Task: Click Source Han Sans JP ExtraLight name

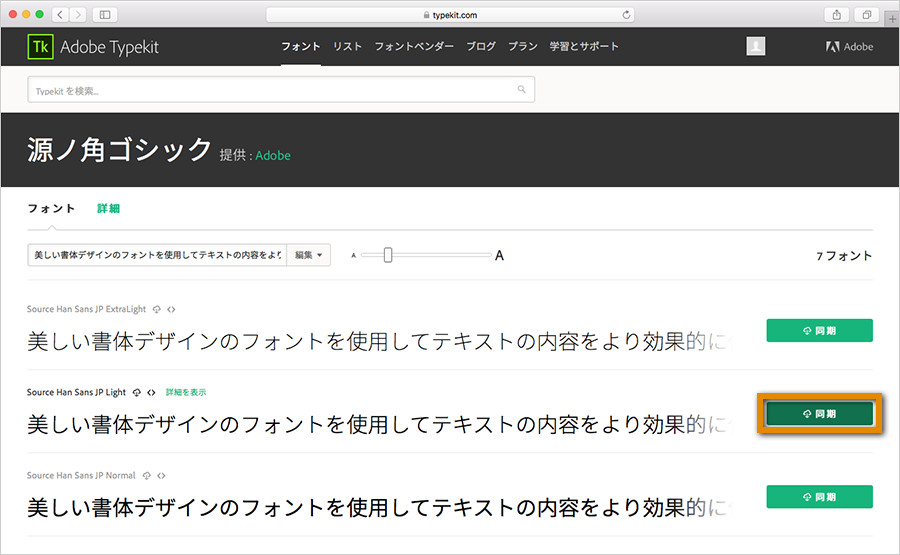Action: (x=86, y=309)
